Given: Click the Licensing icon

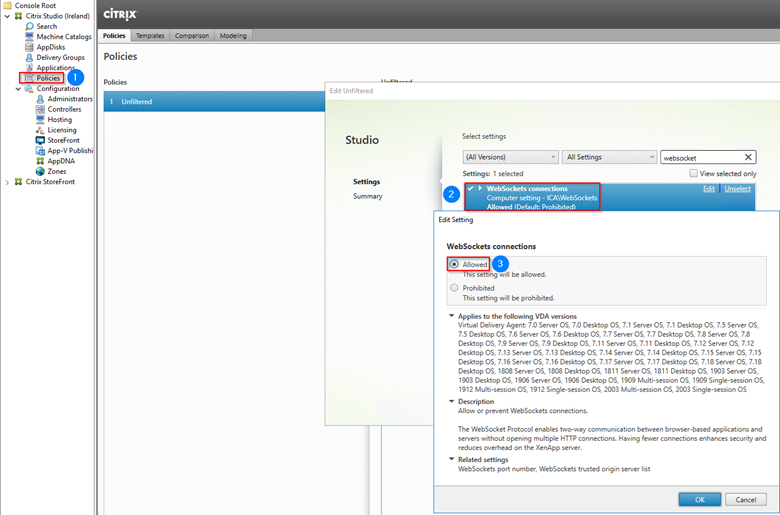Looking at the screenshot, I should coord(40,130).
